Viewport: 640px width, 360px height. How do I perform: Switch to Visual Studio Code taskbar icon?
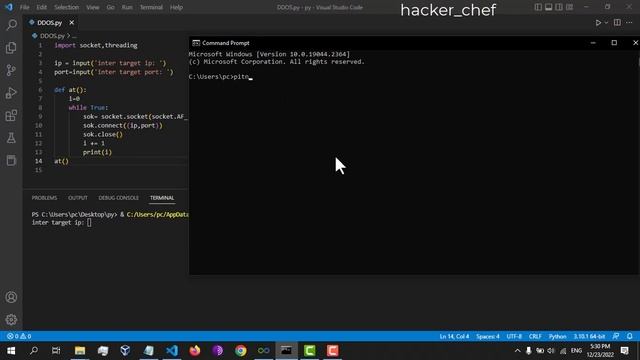pyautogui.click(x=172, y=351)
